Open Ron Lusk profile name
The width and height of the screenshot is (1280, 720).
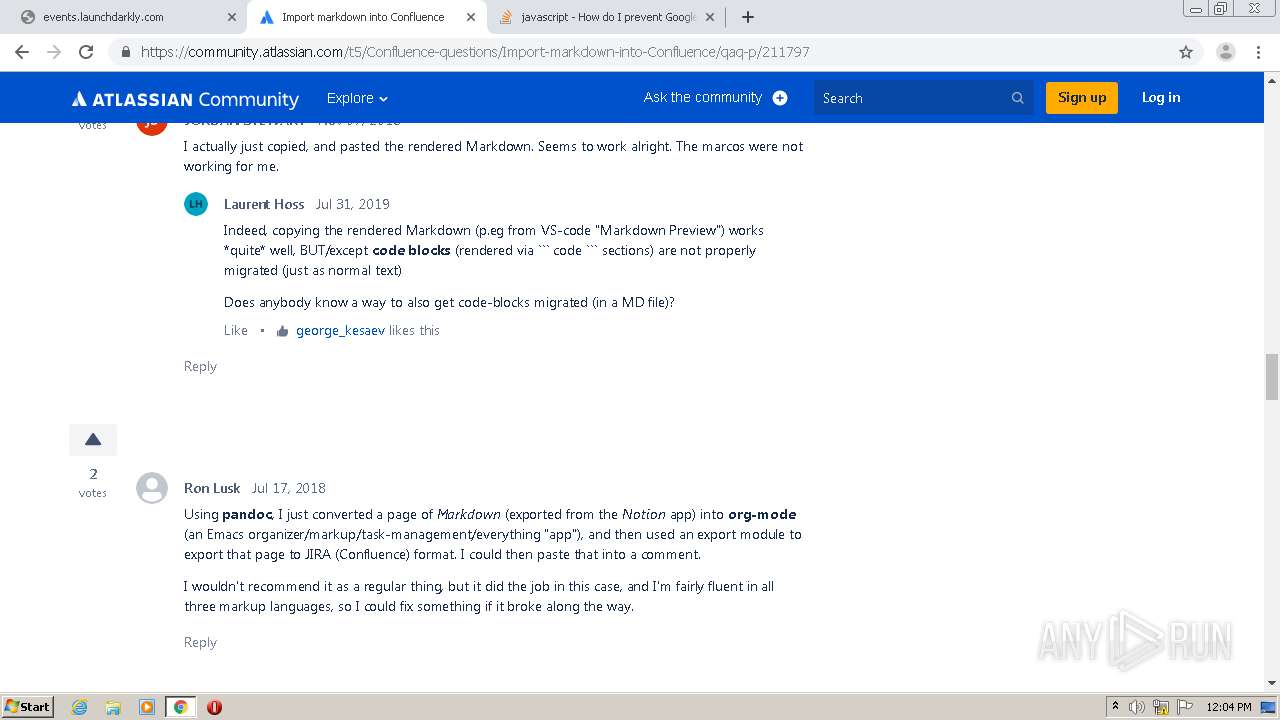(212, 488)
